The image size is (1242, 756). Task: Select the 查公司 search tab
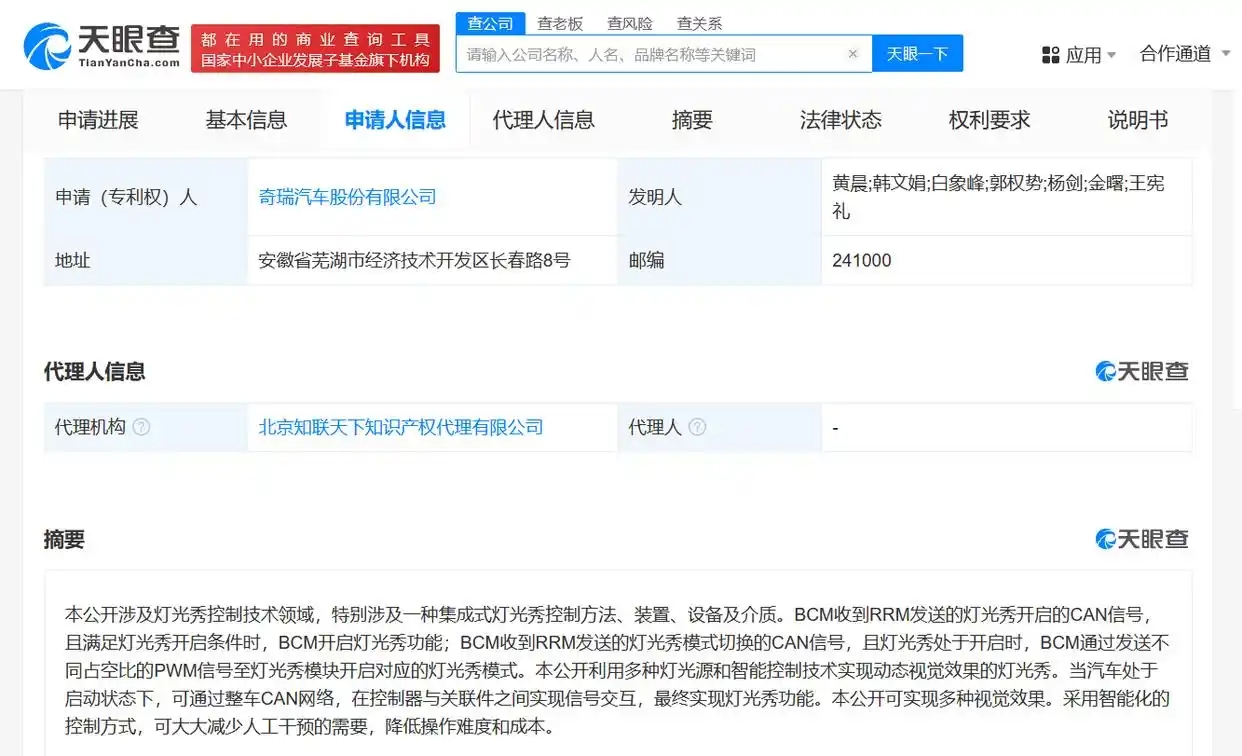tap(490, 23)
